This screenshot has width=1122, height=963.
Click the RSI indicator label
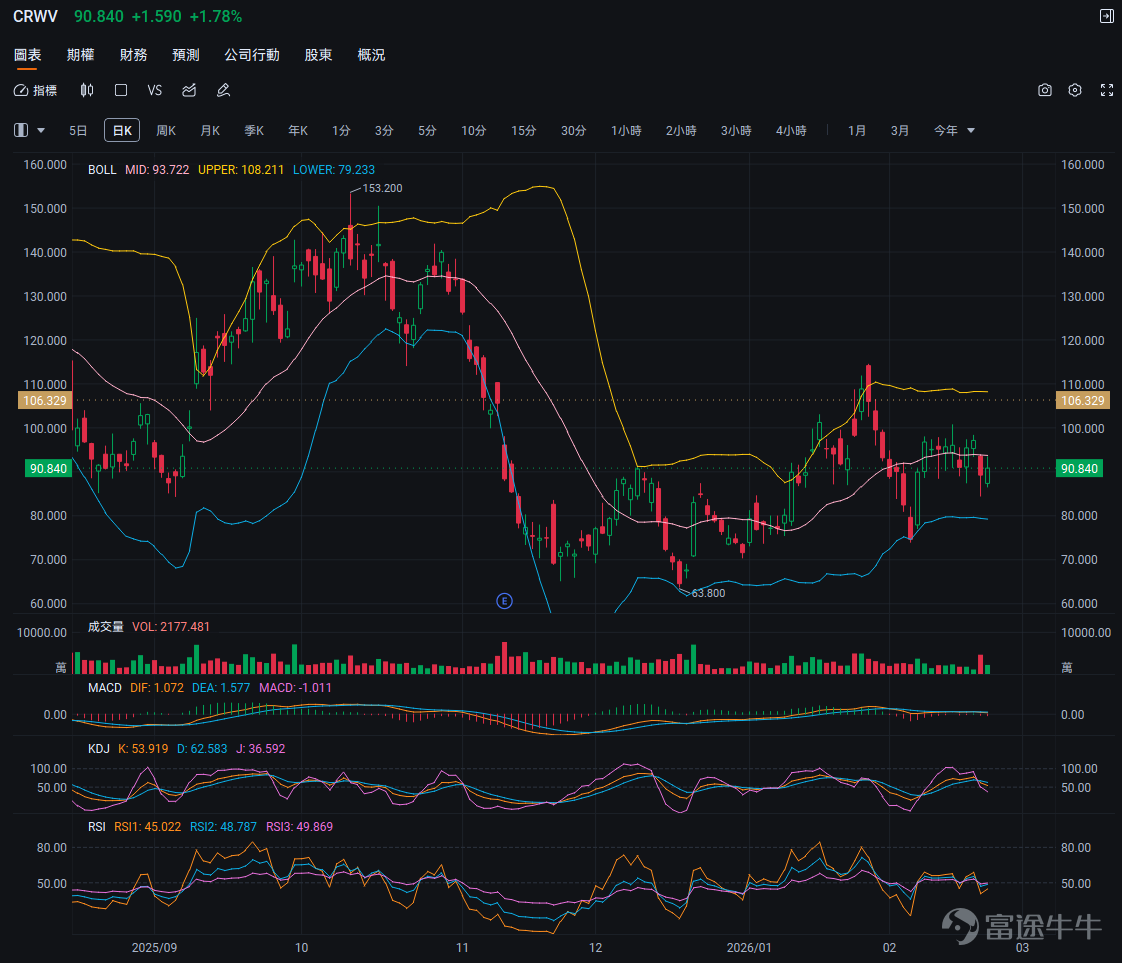[97, 826]
